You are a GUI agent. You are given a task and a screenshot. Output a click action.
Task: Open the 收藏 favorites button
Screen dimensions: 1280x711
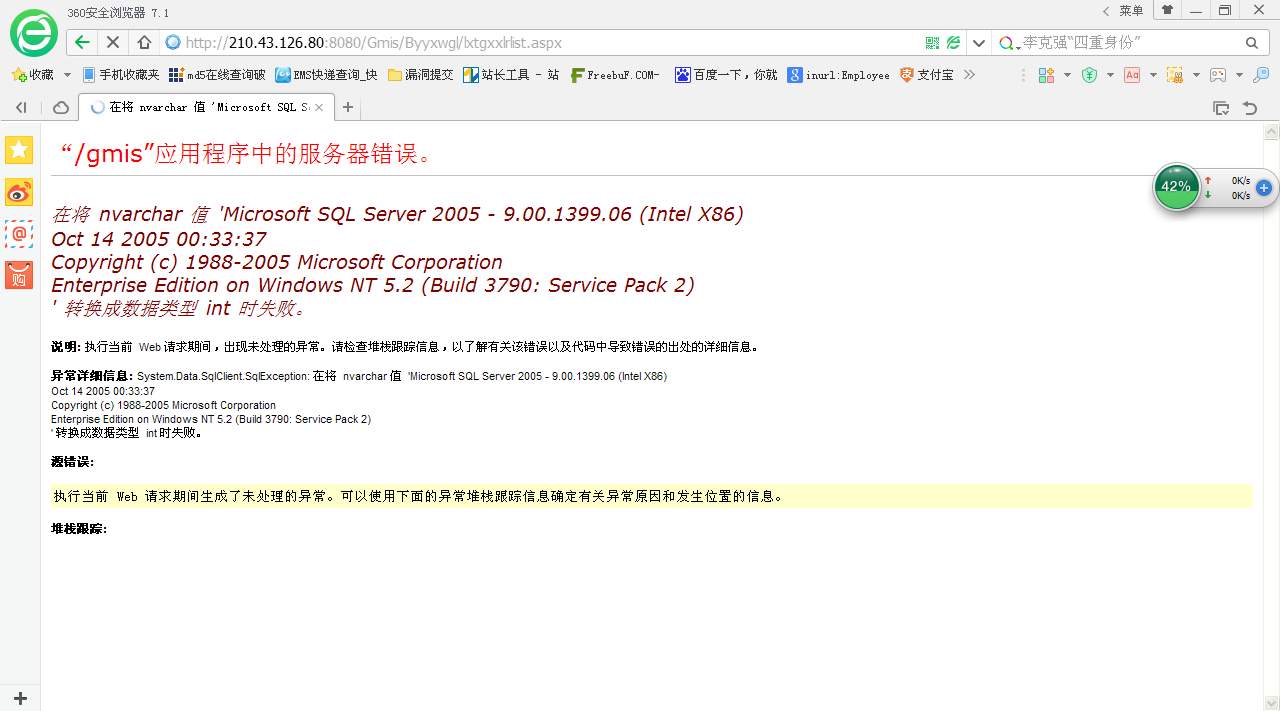(x=32, y=75)
